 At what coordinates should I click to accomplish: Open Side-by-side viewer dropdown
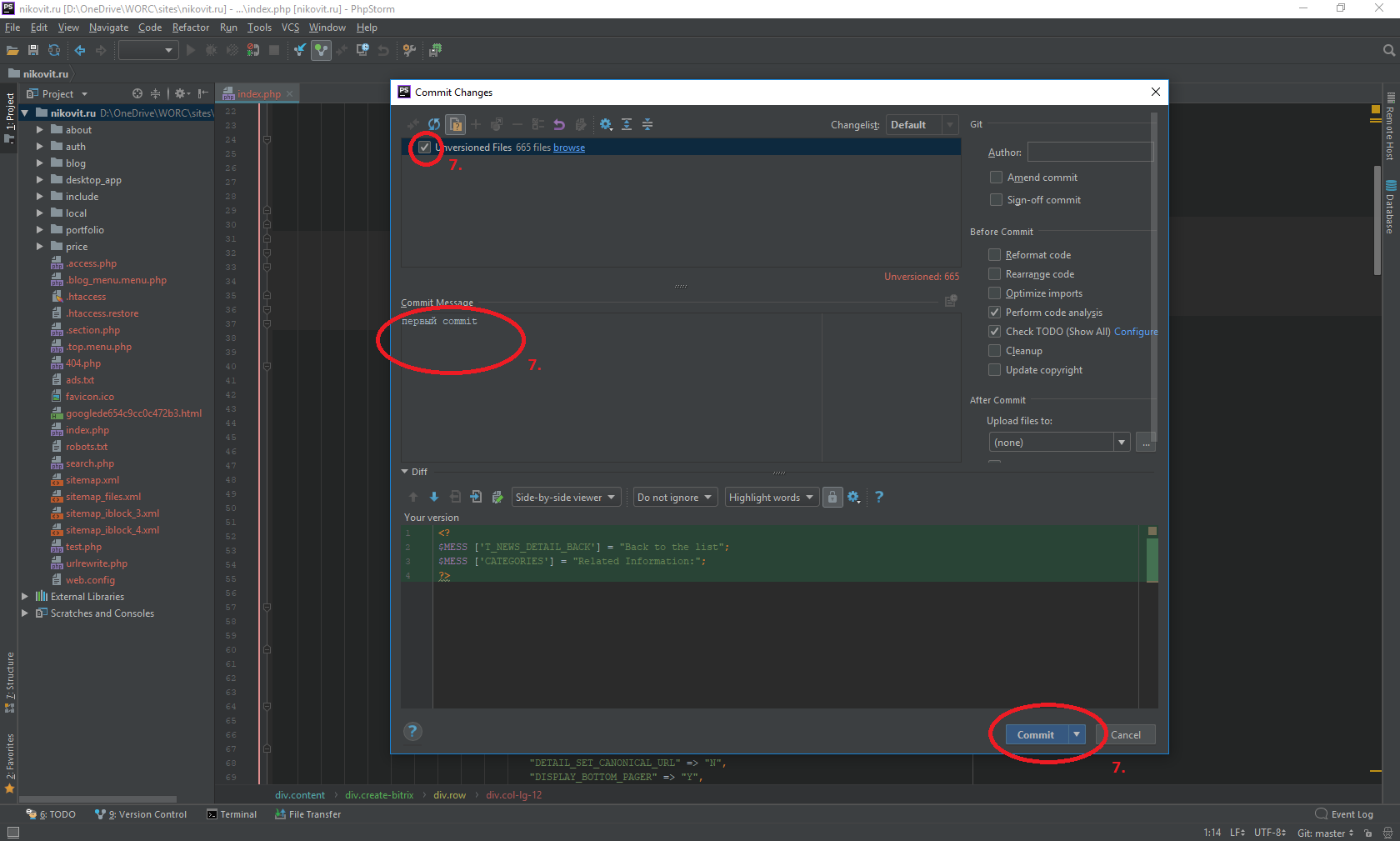566,497
